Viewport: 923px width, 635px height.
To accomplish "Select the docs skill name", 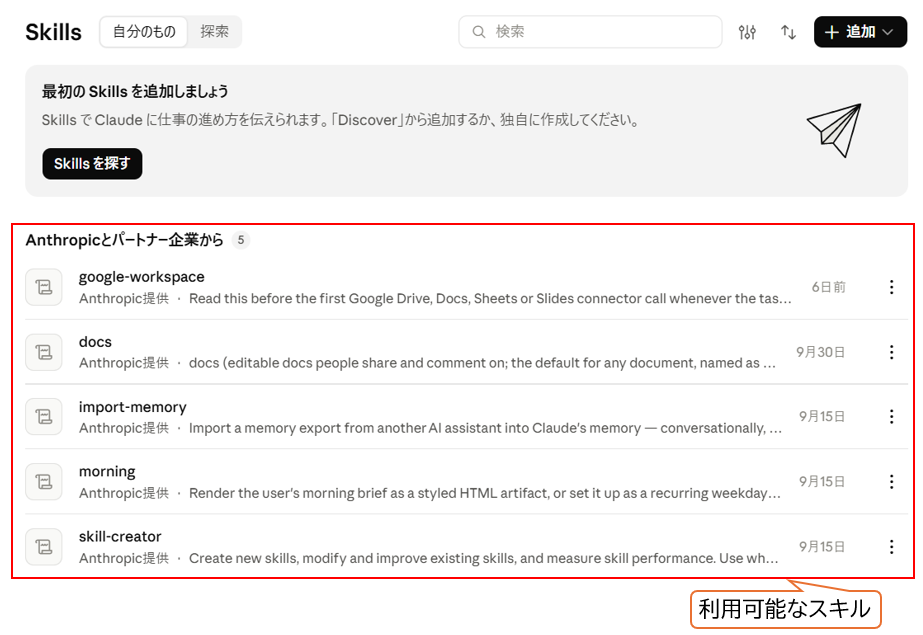I will pyautogui.click(x=95, y=342).
